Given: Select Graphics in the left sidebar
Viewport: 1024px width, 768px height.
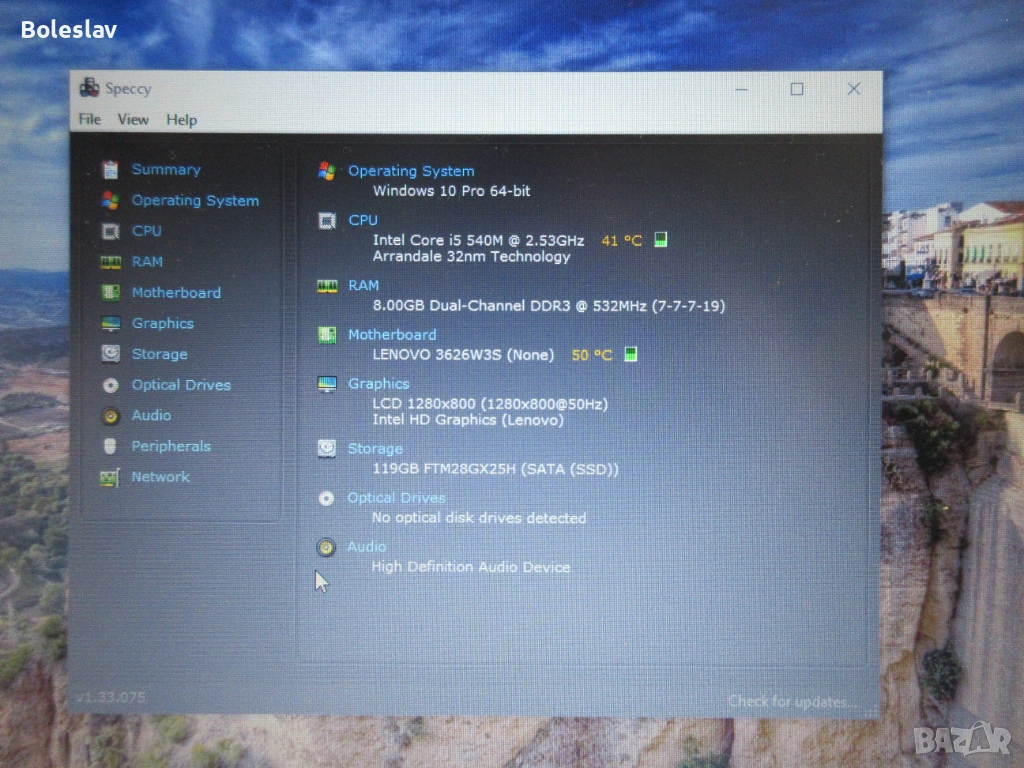Looking at the screenshot, I should pos(162,324).
